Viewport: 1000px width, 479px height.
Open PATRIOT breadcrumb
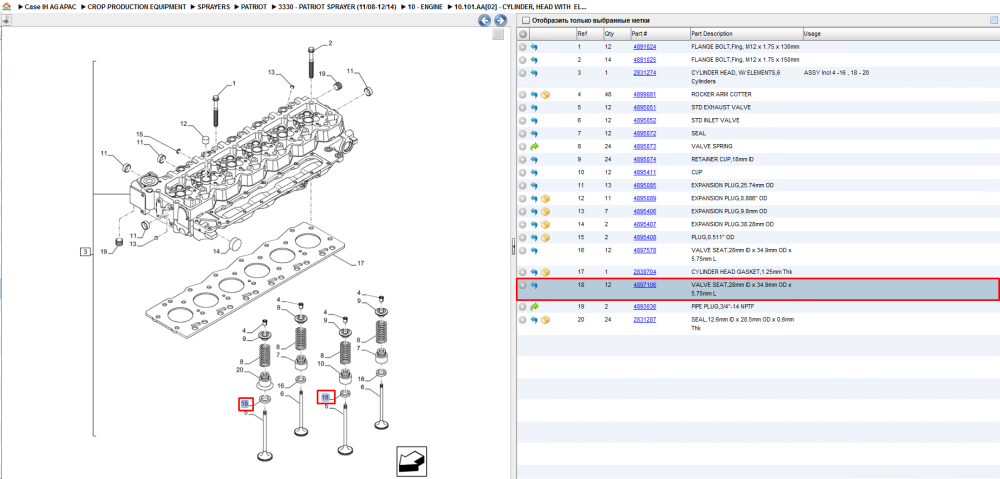point(254,6)
